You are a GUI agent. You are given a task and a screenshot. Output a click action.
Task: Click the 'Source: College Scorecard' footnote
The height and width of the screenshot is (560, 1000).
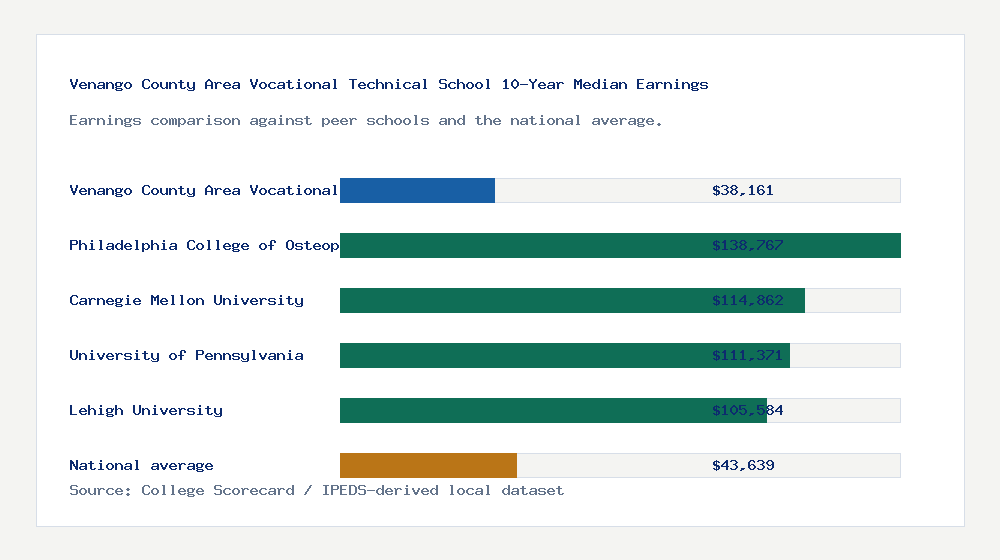pyautogui.click(x=316, y=490)
